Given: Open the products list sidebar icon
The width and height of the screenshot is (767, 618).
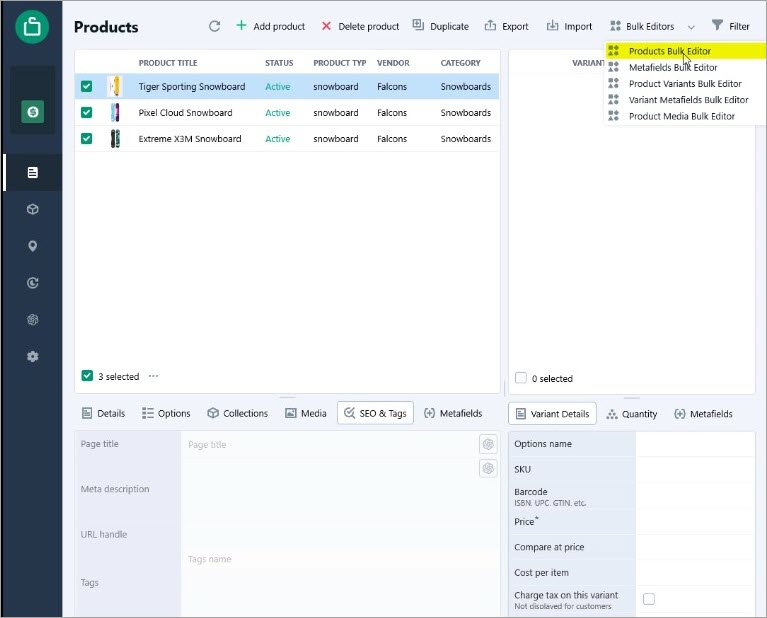Looking at the screenshot, I should (x=33, y=172).
